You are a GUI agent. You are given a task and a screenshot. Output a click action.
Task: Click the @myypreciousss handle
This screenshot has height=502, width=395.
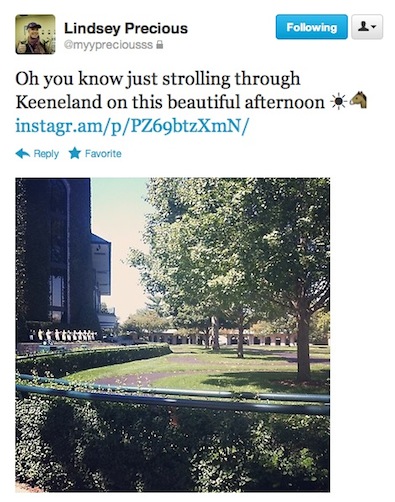[x=108, y=45]
